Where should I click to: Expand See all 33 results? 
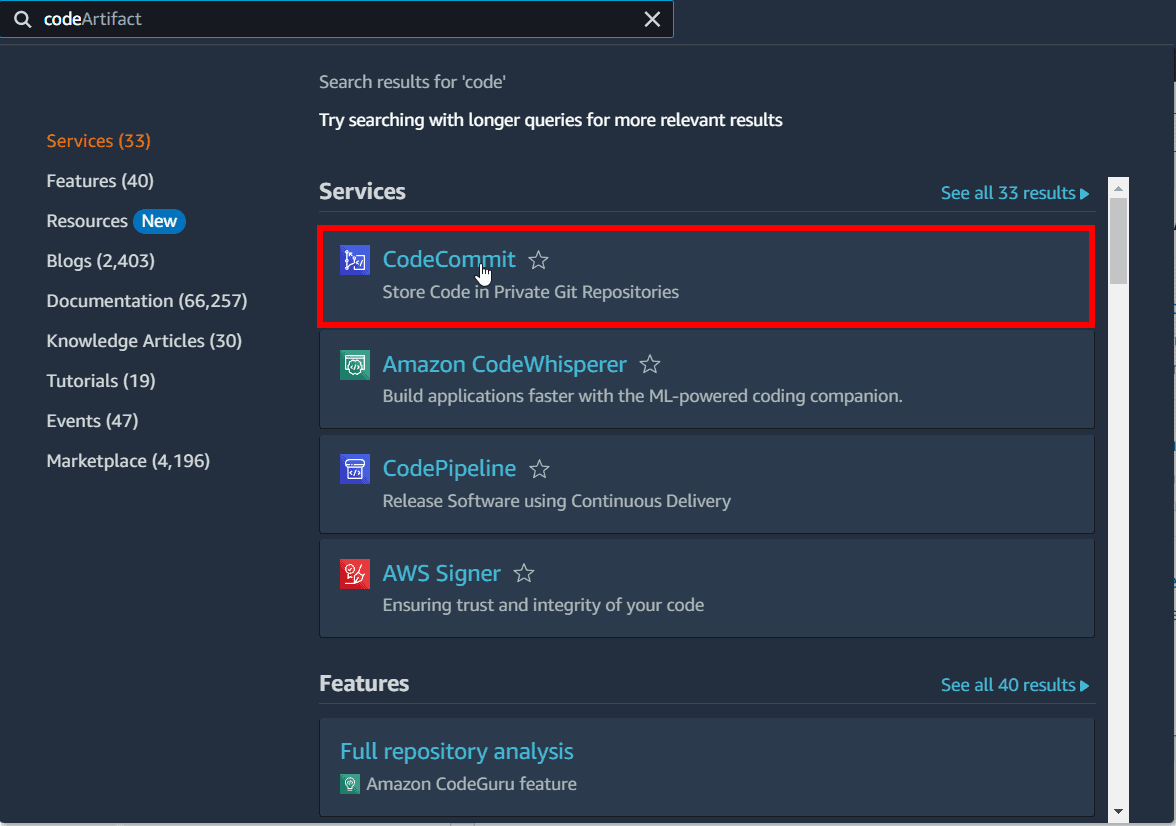coord(1014,193)
